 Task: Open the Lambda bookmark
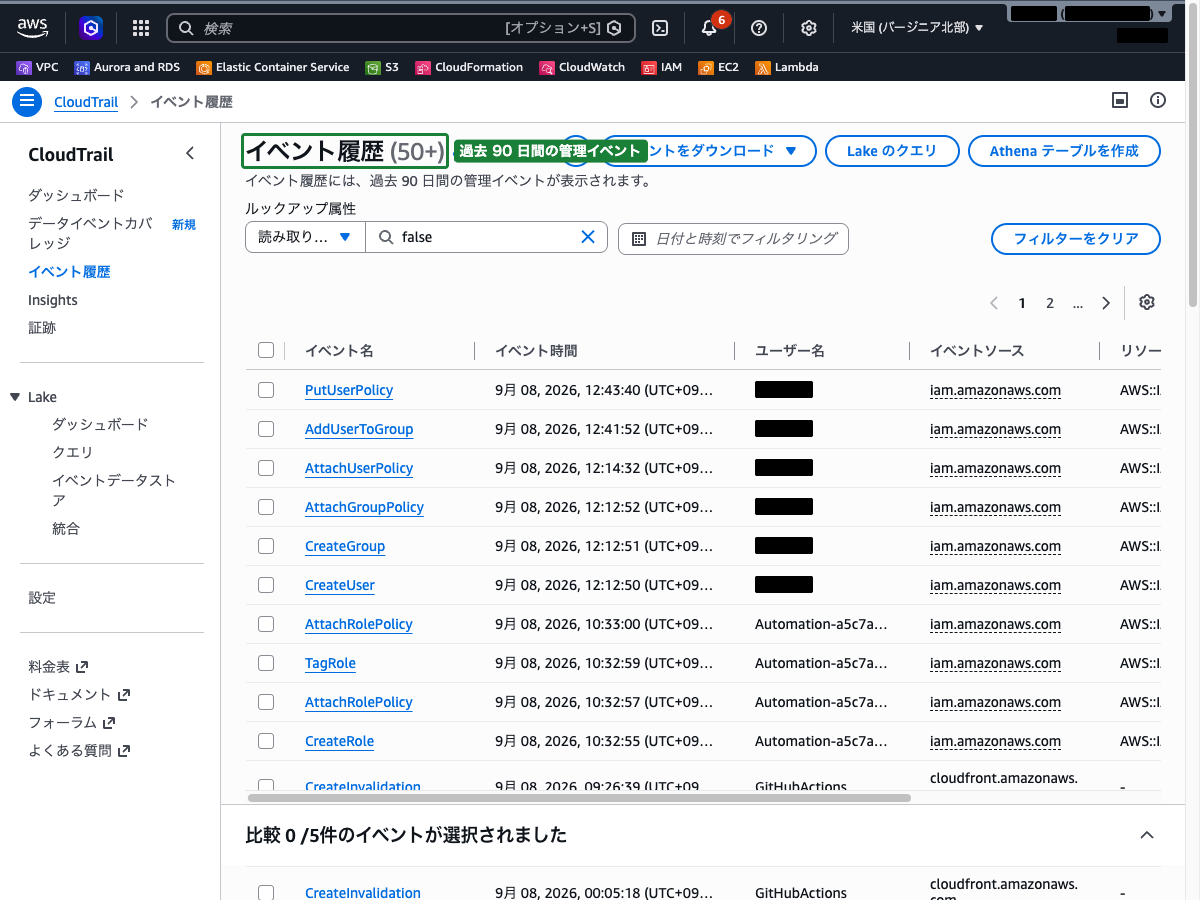click(787, 67)
